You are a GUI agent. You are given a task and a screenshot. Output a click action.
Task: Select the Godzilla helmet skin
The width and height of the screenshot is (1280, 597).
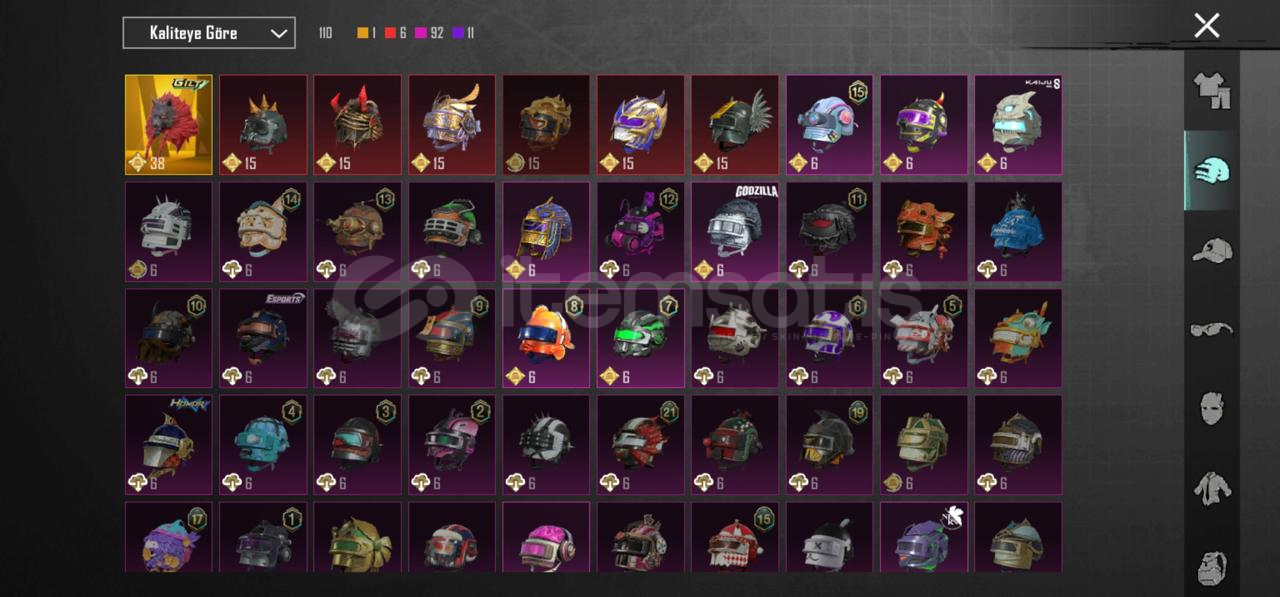pyautogui.click(x=735, y=231)
